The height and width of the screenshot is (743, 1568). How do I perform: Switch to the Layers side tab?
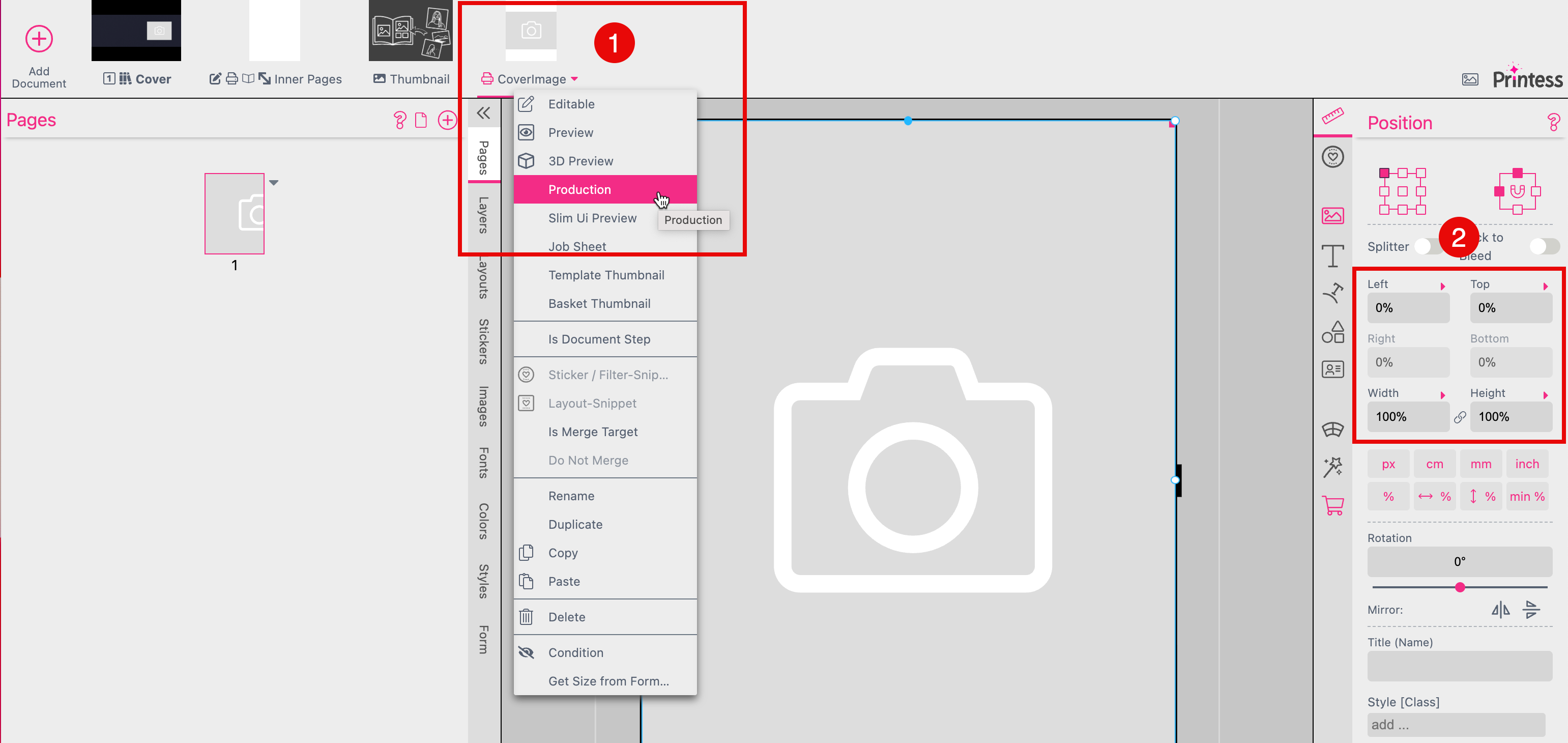(483, 215)
